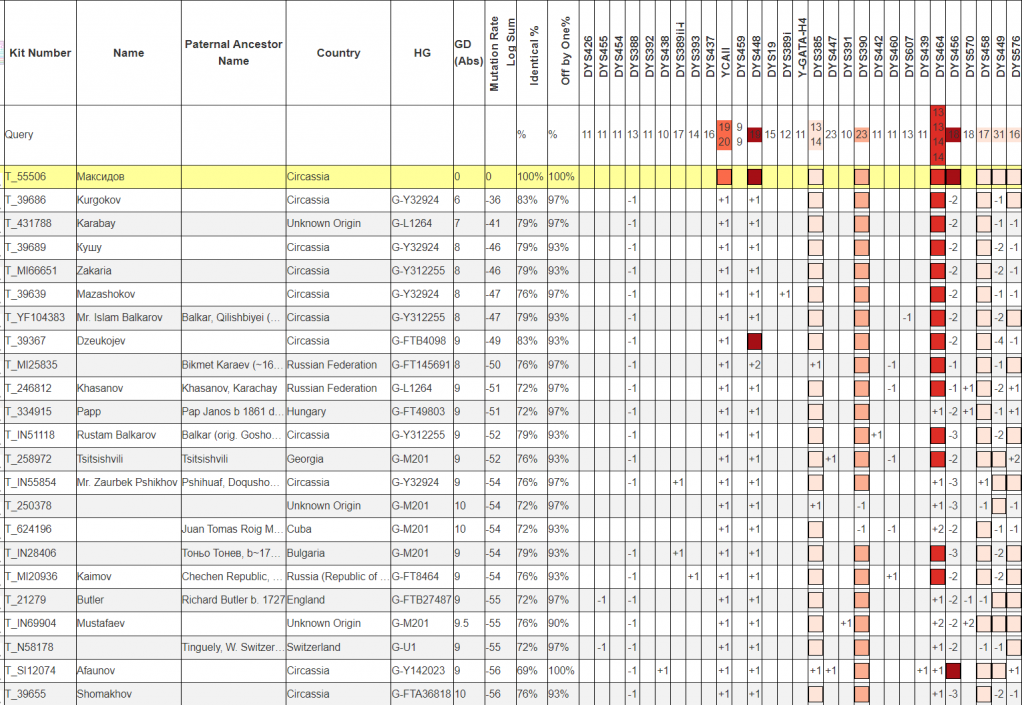Screen dimensions: 1024x705
Task: Click dark red DYS448 cell in Dzeukojev row
Action: [x=755, y=341]
